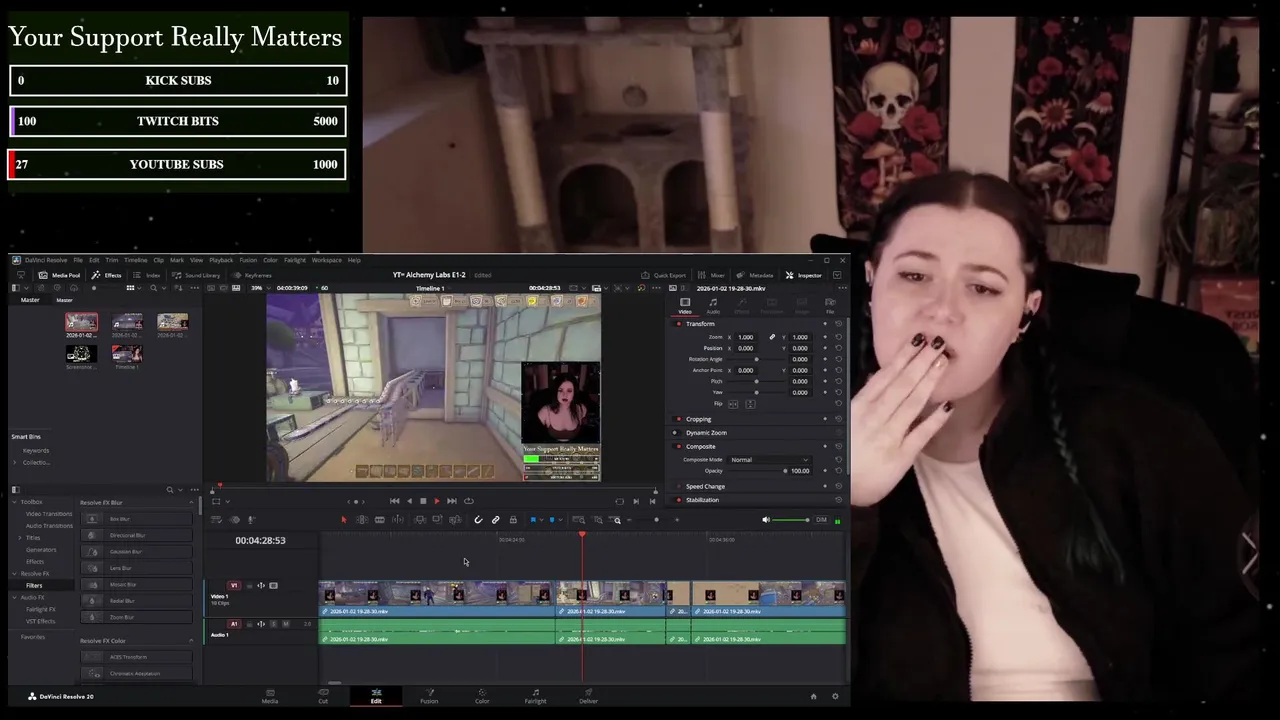1280x720 pixels.
Task: Search the media pool with magnifier icon
Action: point(153,288)
